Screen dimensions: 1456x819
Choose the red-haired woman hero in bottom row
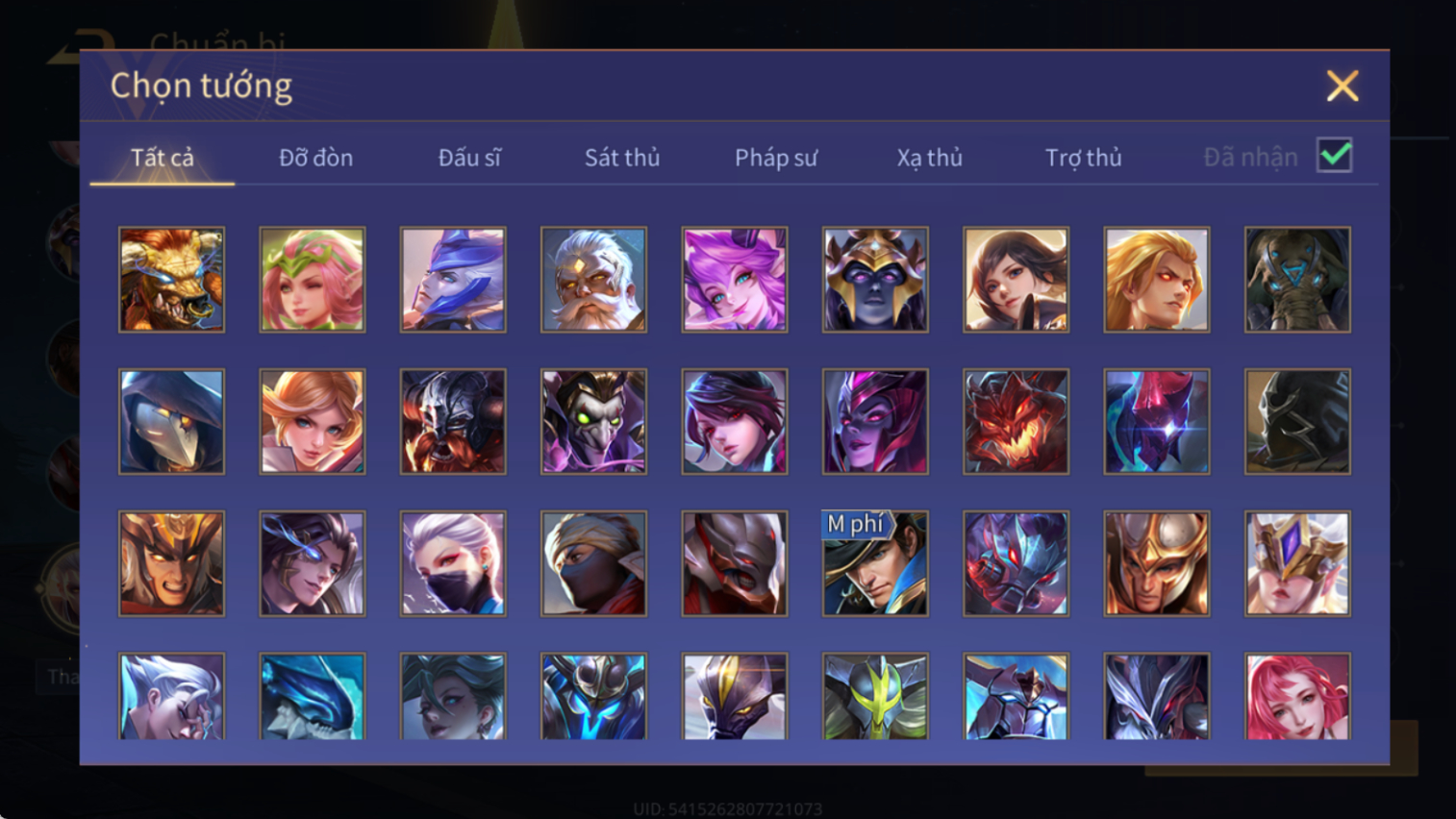pyautogui.click(x=1297, y=697)
